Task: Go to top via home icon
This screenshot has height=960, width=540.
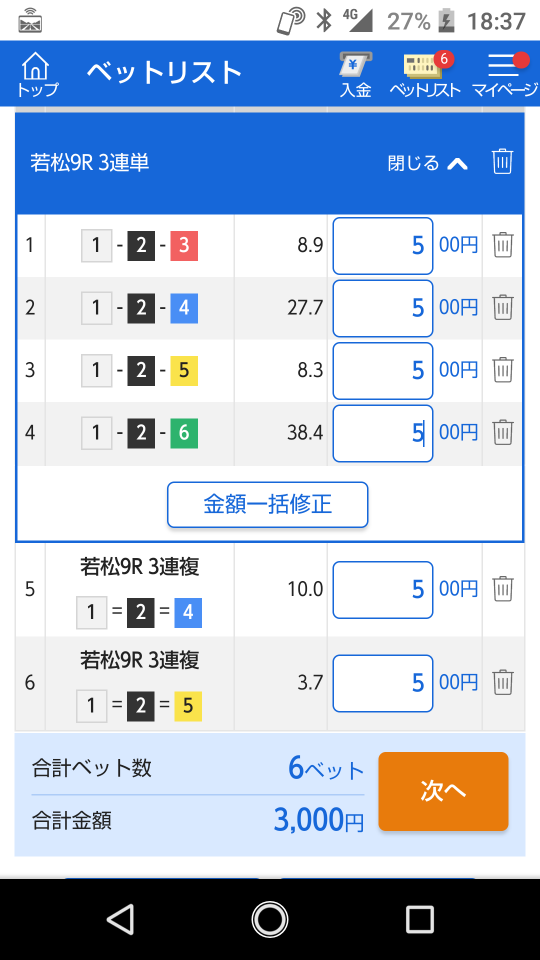Action: coord(37,73)
